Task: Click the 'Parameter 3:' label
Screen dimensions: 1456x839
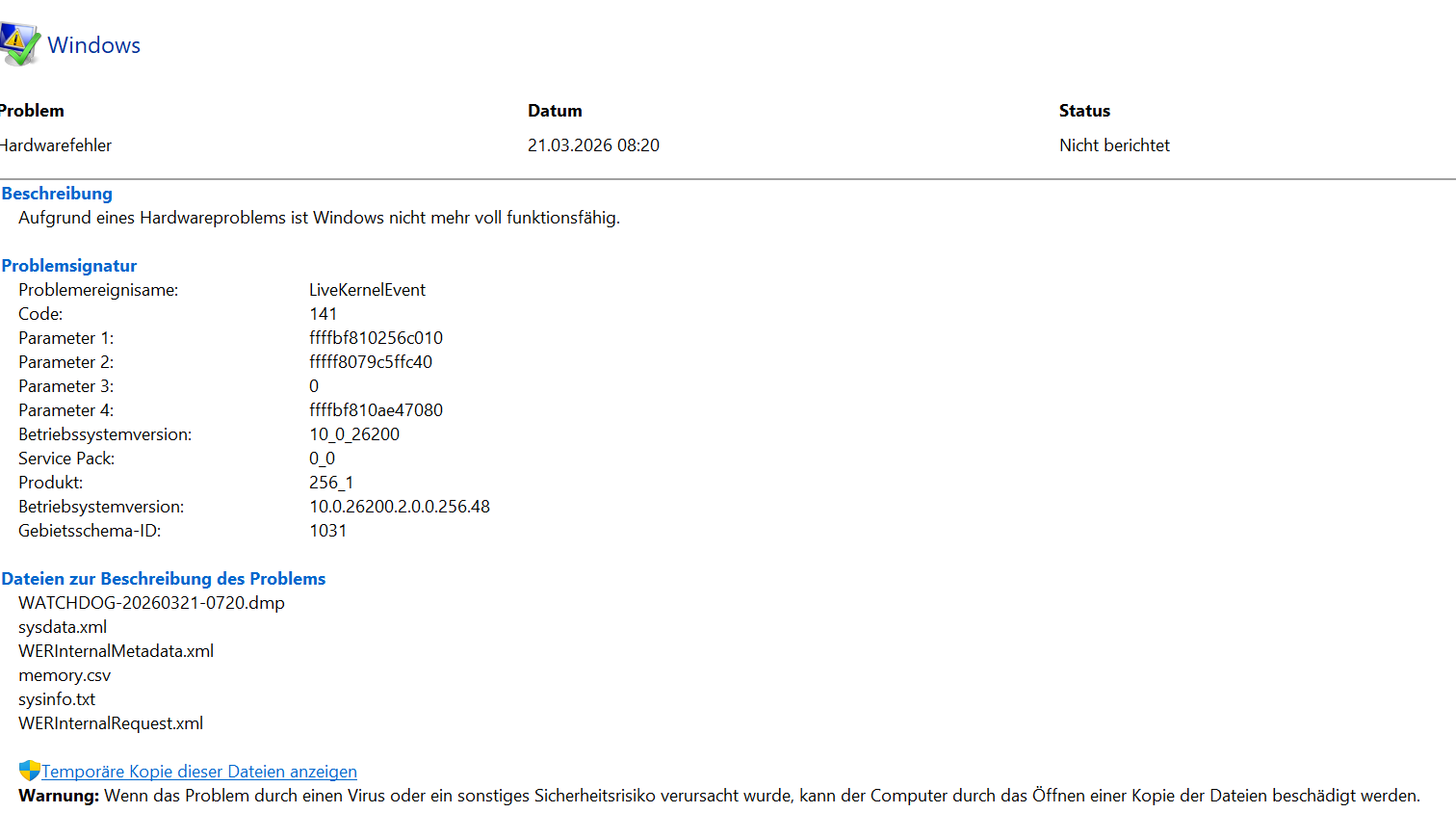Action: point(65,386)
